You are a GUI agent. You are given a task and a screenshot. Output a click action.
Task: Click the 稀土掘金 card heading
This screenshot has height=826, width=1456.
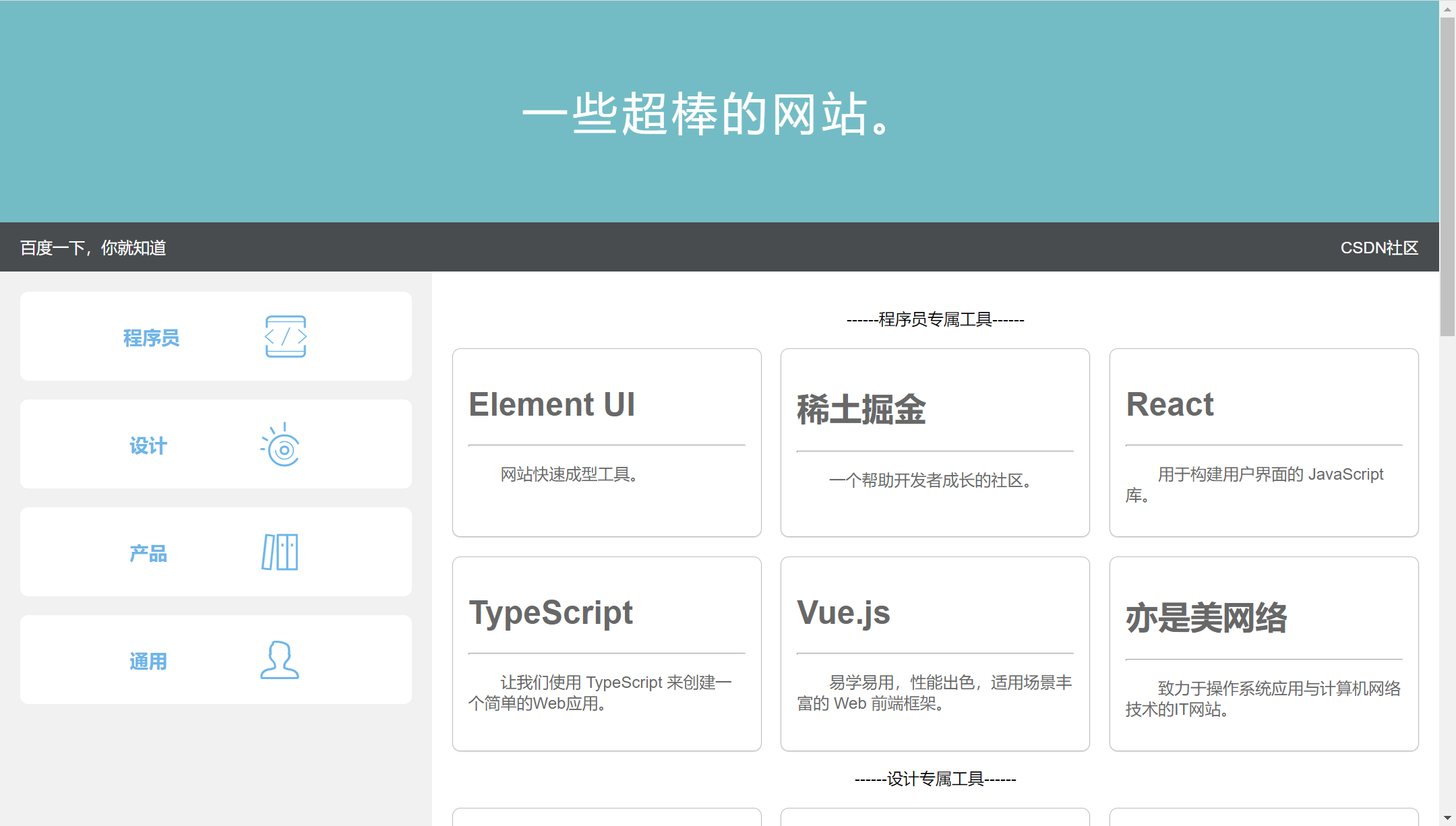click(x=861, y=410)
